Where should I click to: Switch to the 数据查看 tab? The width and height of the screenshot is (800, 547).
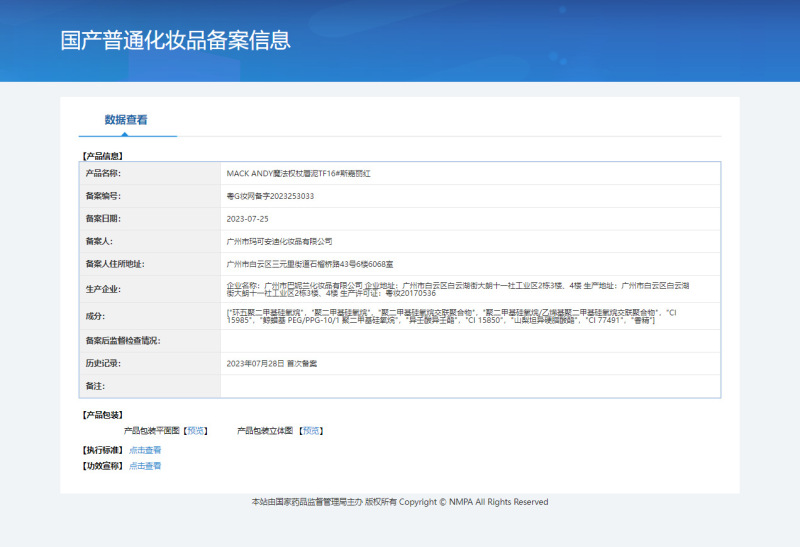click(126, 120)
